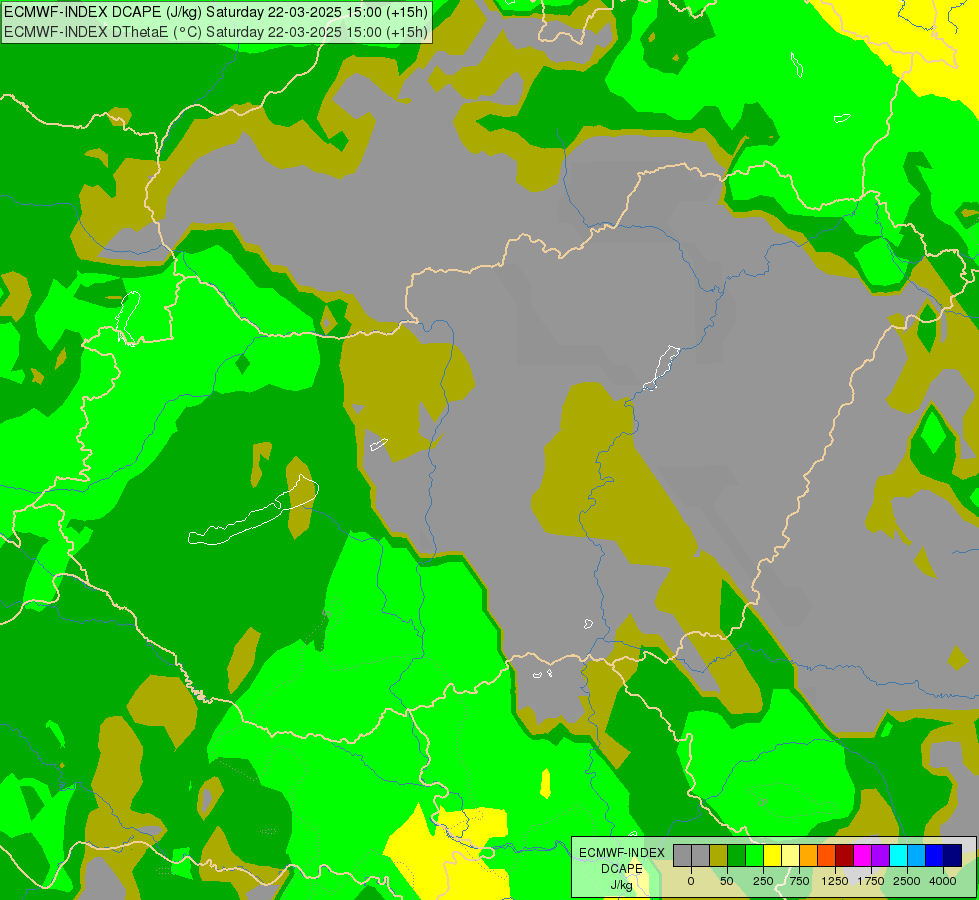
Task: Select the olive swatch in DCAPE legend
Action: [719, 855]
